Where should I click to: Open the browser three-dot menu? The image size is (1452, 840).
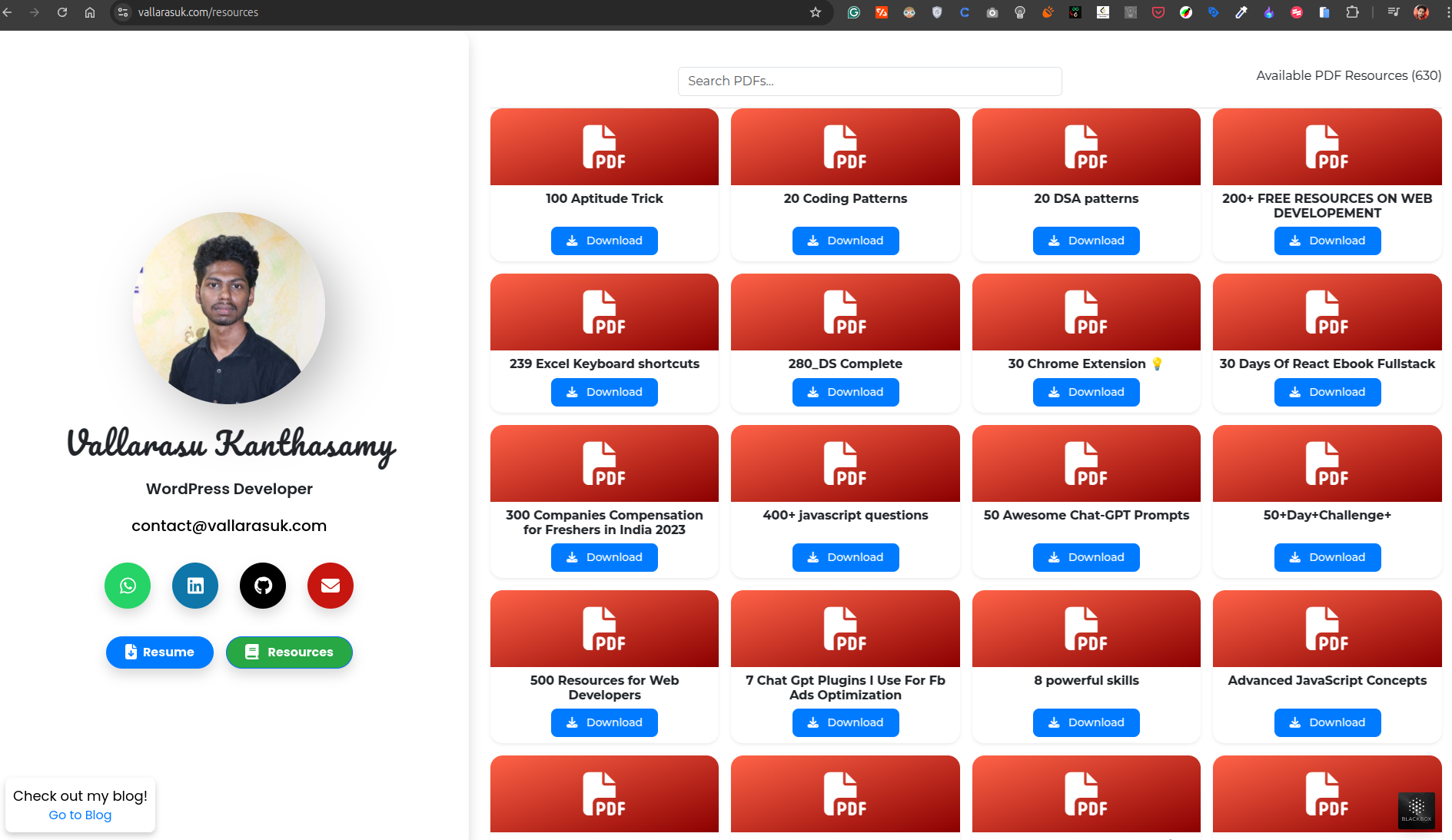point(1445,12)
